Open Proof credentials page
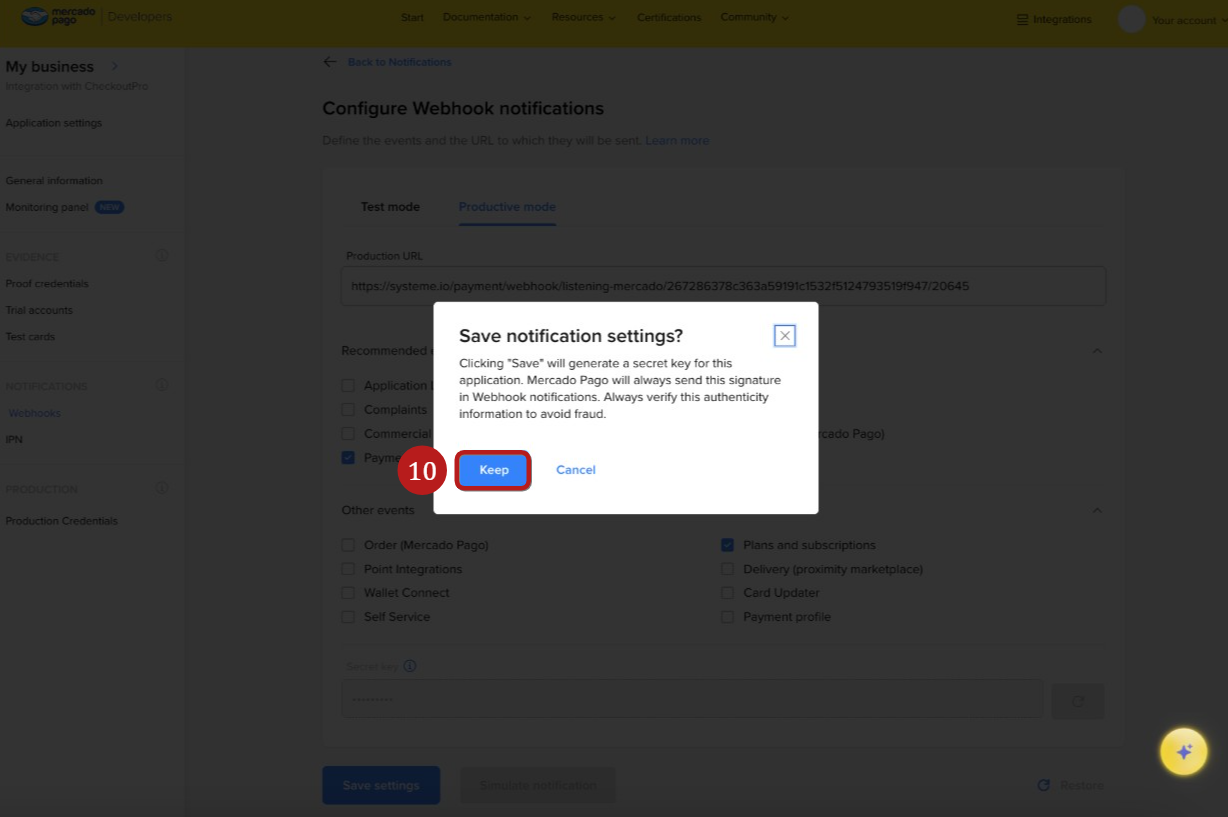This screenshot has height=817, width=1228. [x=47, y=284]
